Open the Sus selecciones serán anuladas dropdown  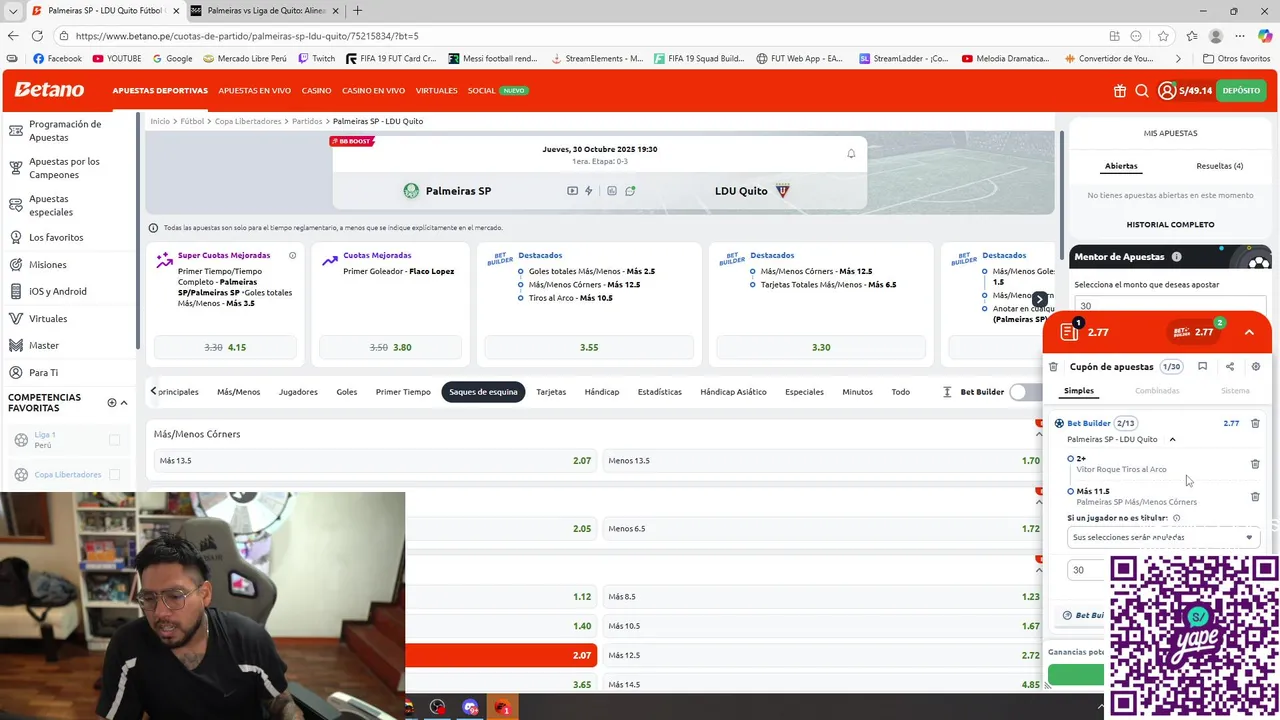1163,537
